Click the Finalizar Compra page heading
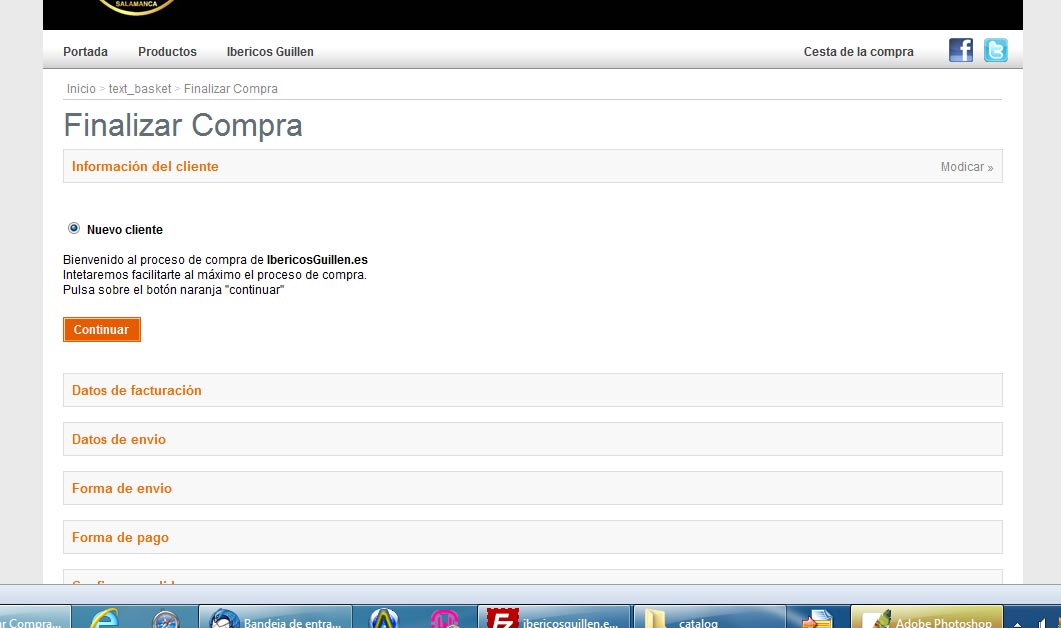Screen dimensions: 1061x628 [x=183, y=125]
